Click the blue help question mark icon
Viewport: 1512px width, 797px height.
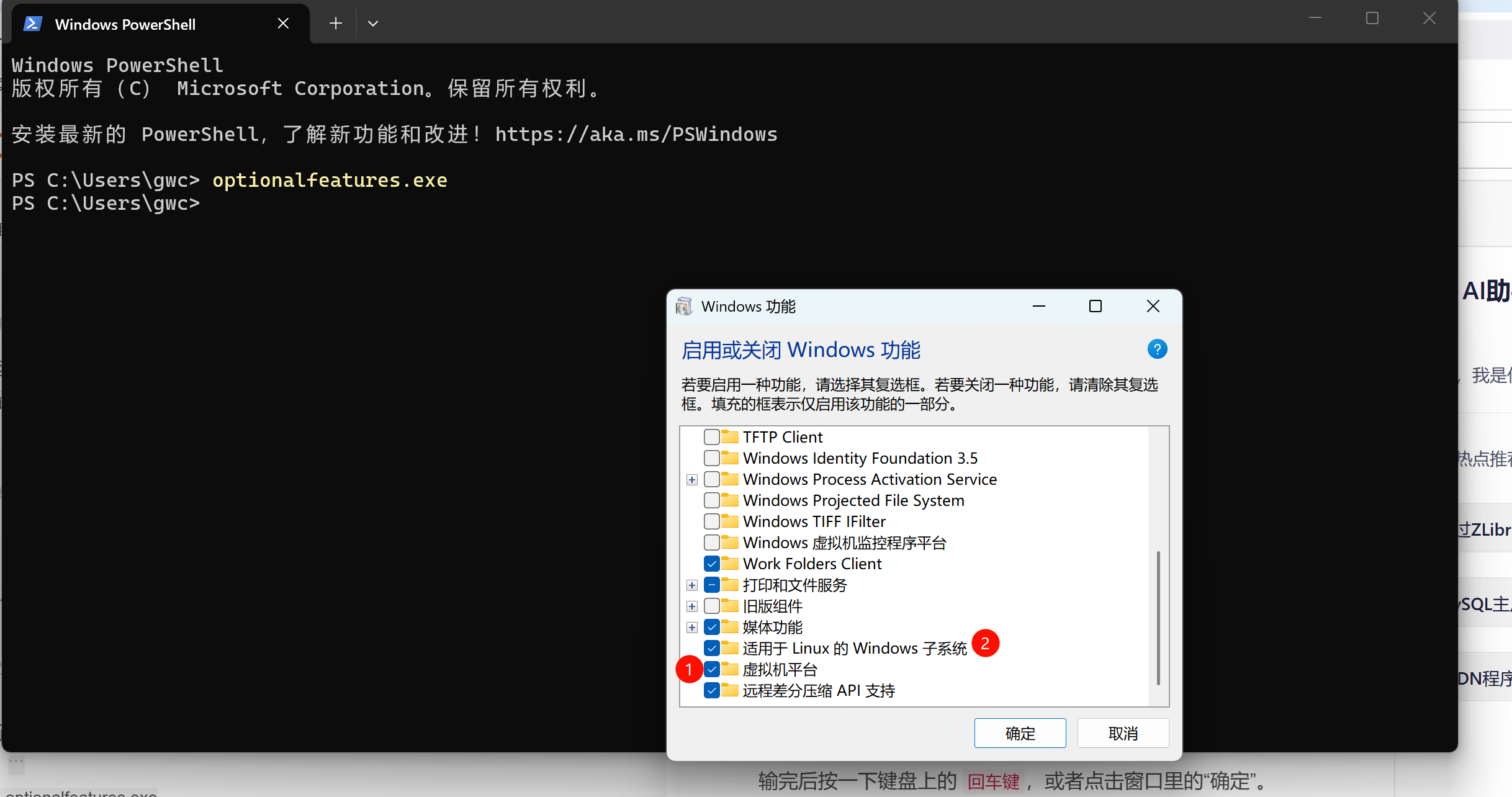[1157, 349]
